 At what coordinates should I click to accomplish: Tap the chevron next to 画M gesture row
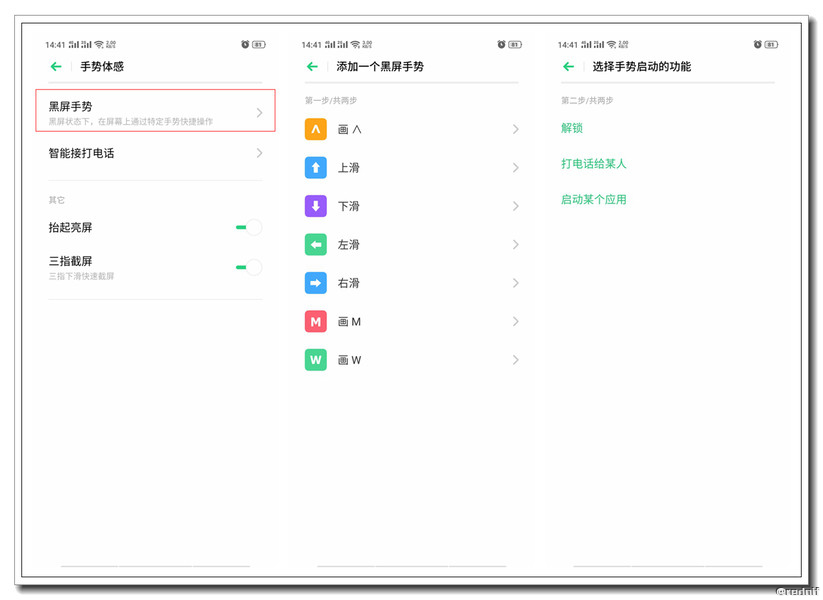pyautogui.click(x=517, y=321)
